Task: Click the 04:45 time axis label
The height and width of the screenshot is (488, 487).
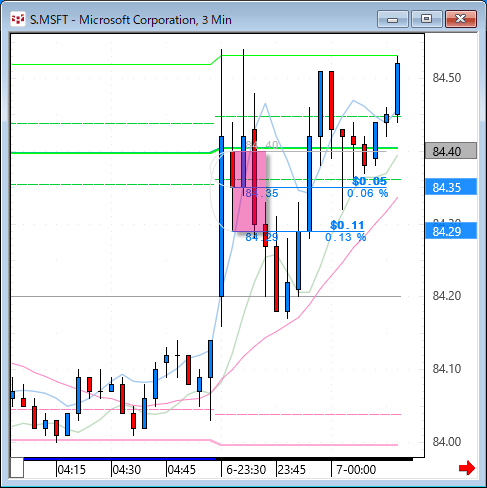Action: [181, 470]
